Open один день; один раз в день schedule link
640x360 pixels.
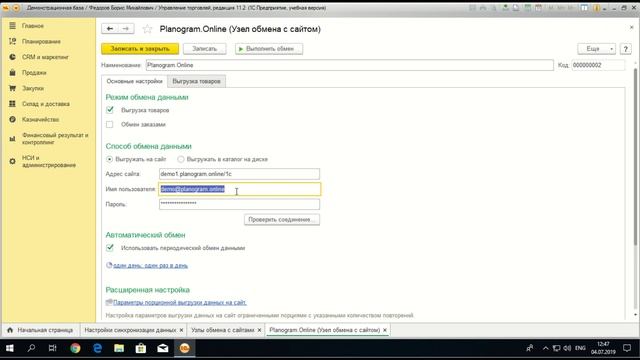(x=150, y=265)
